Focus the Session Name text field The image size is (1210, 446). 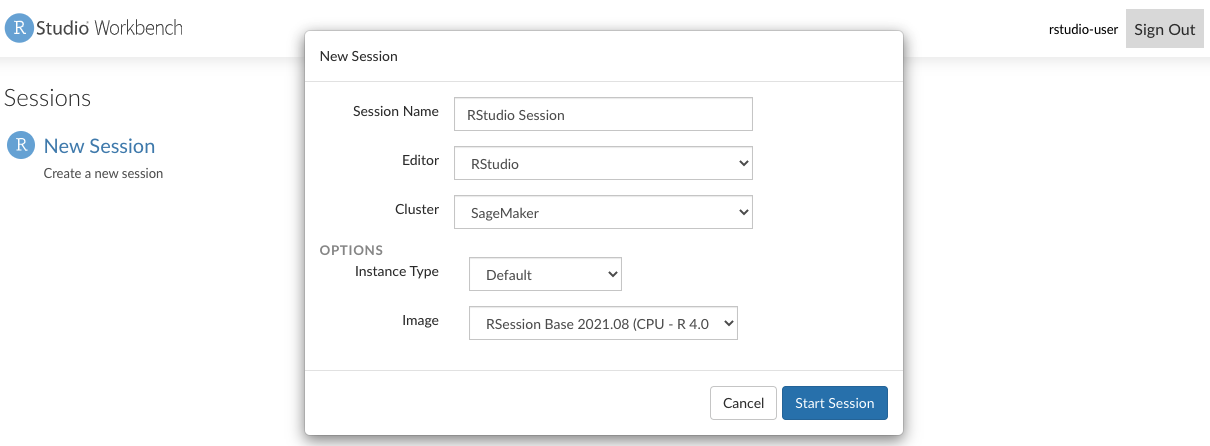(x=602, y=114)
